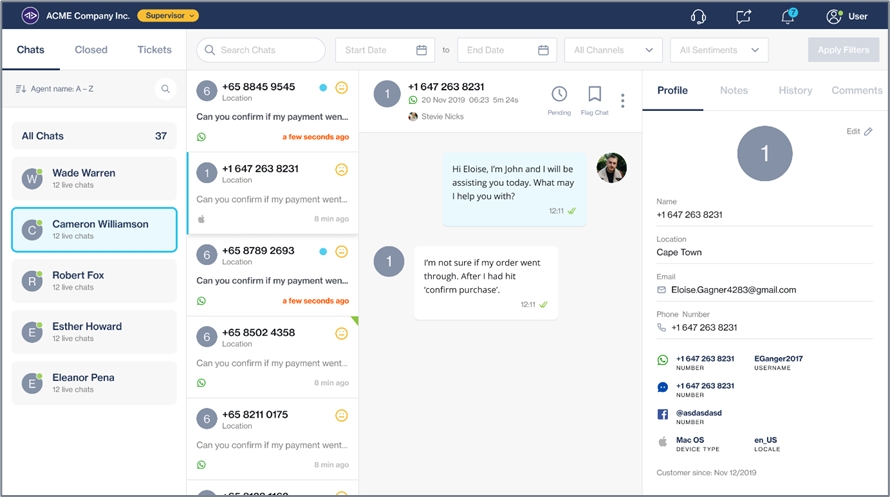Open the Notes tab in profile panel
Image resolution: width=890 pixels, height=497 pixels.
coord(734,90)
